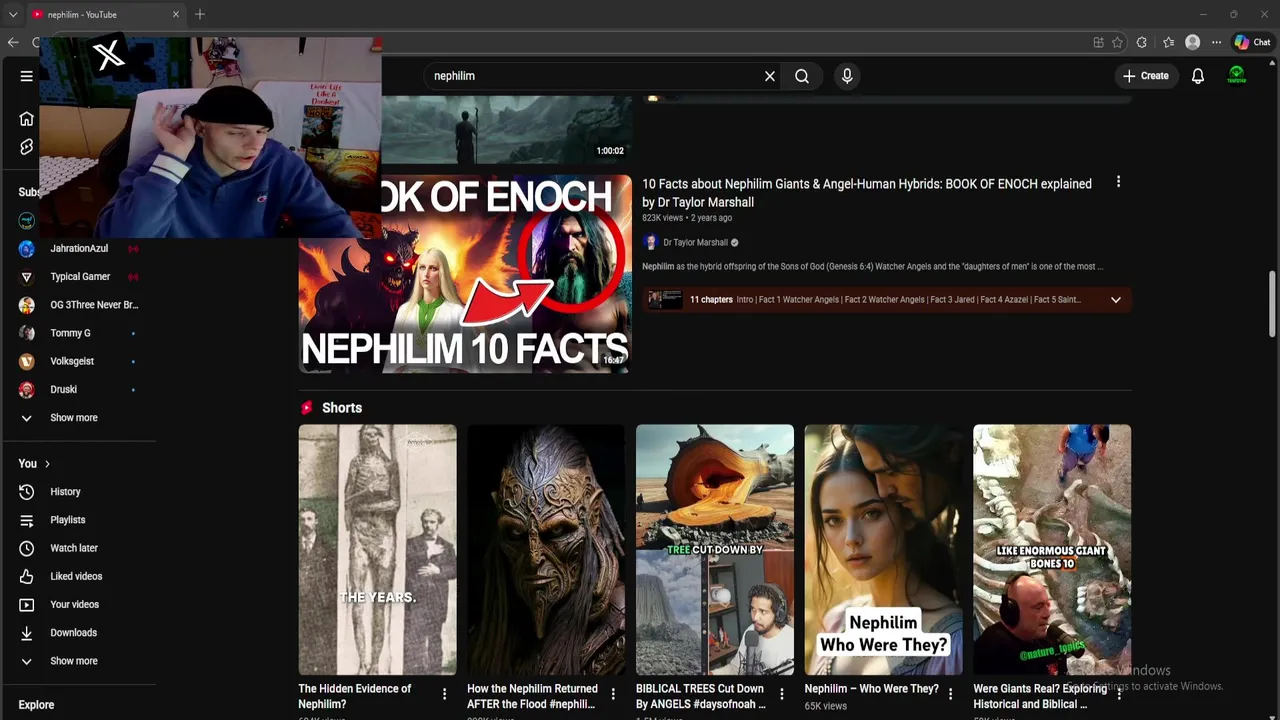Open options for Who Were They short

(950, 693)
